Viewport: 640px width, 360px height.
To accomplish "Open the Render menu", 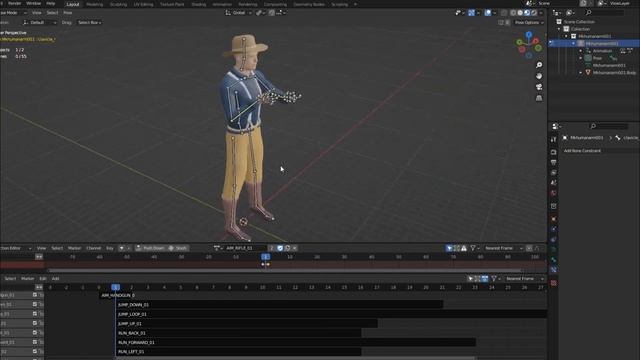I will tap(15, 3).
